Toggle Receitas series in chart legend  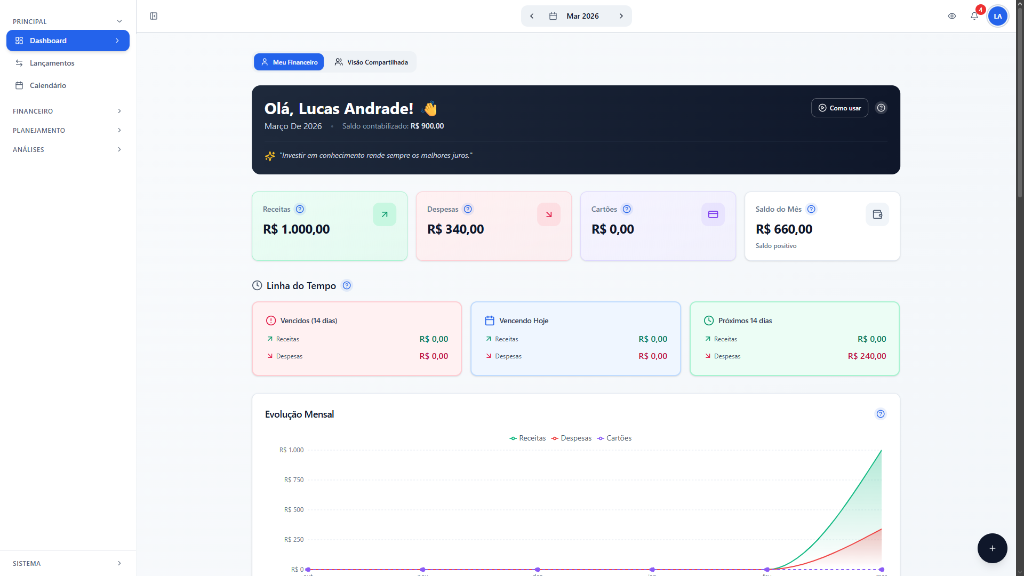pos(528,438)
